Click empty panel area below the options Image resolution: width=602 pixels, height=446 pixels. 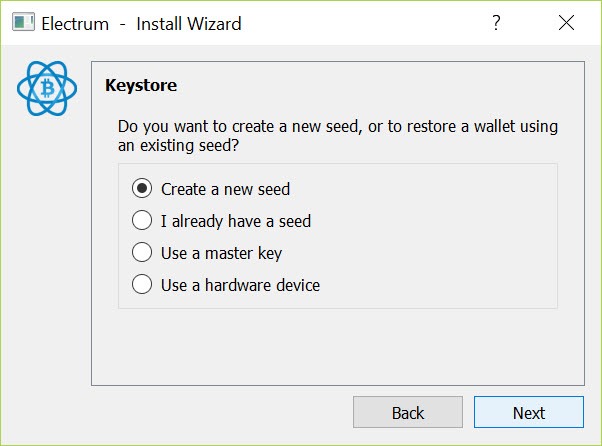tap(338, 345)
